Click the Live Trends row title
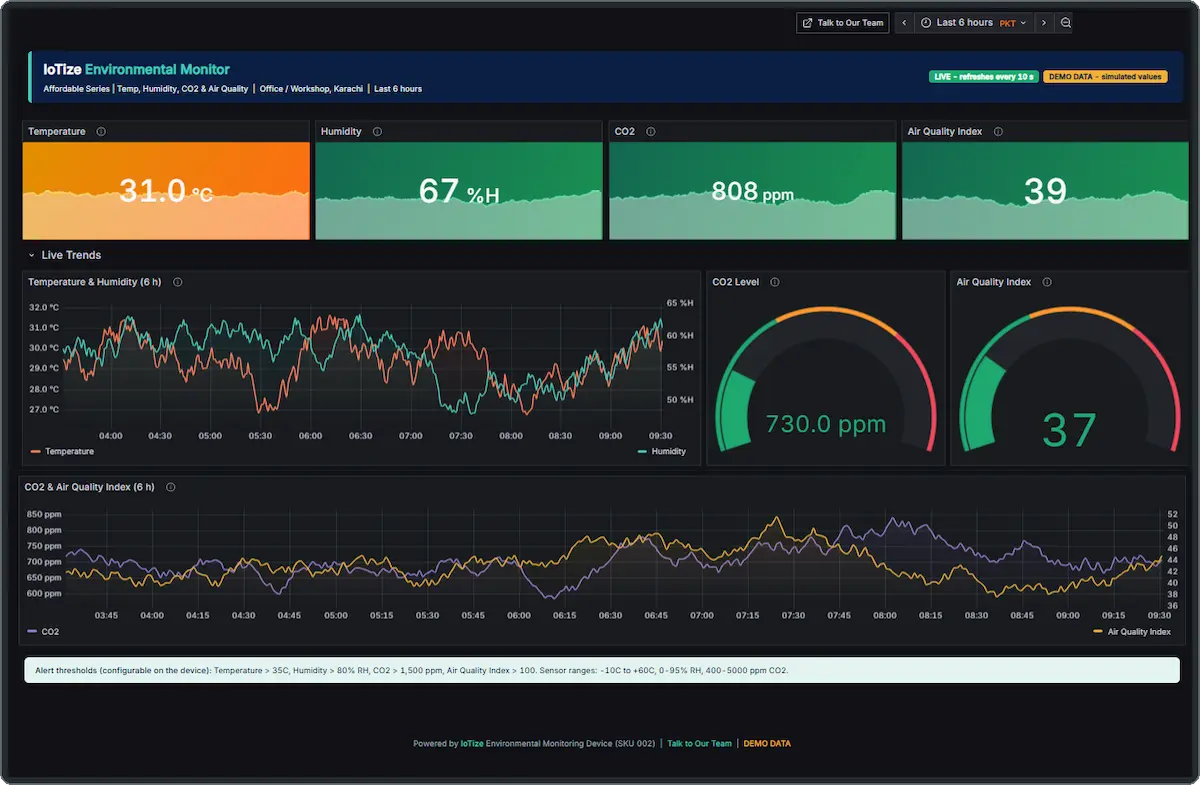The image size is (1200, 785). [x=71, y=256]
